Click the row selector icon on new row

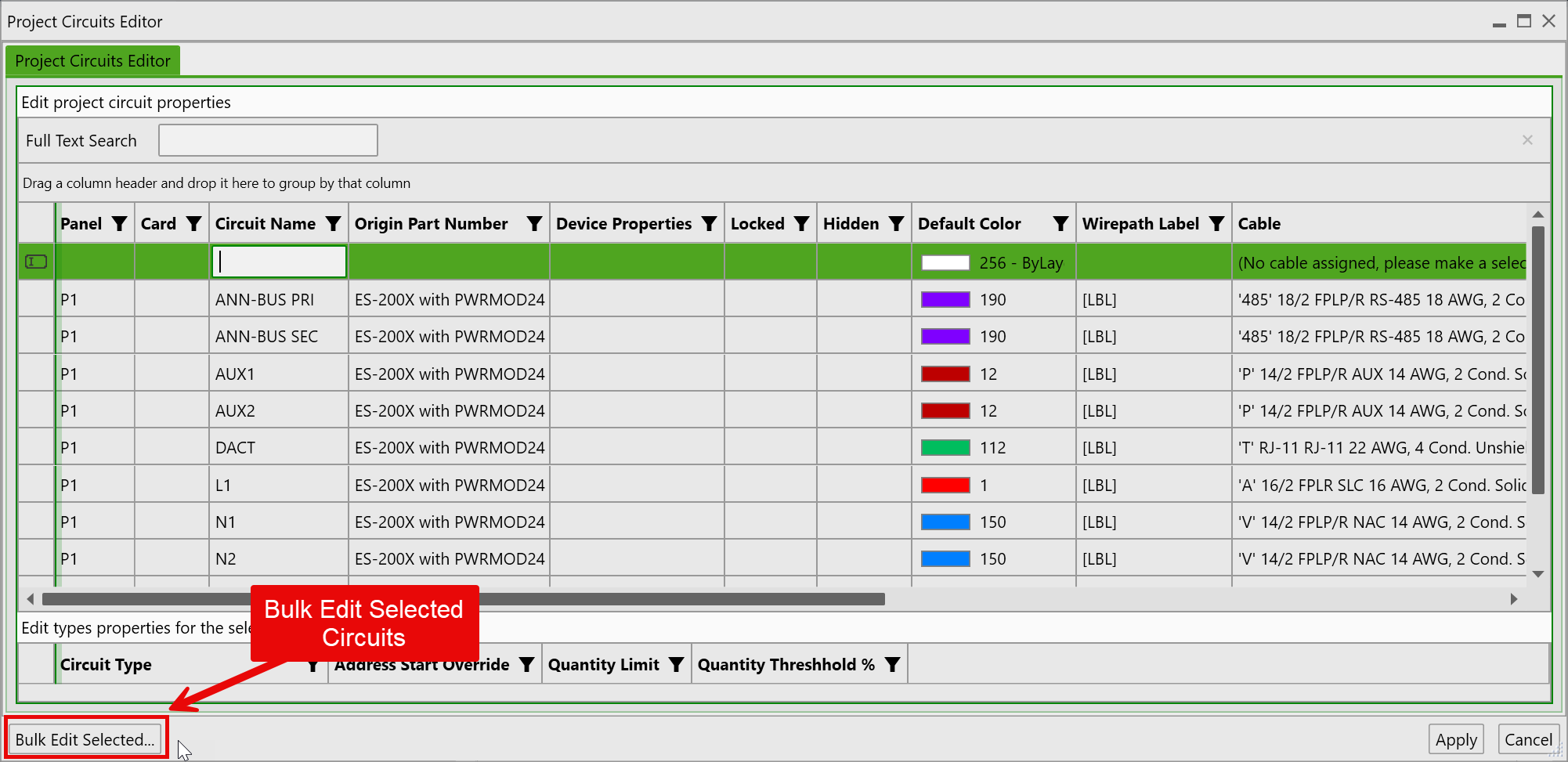[x=35, y=262]
